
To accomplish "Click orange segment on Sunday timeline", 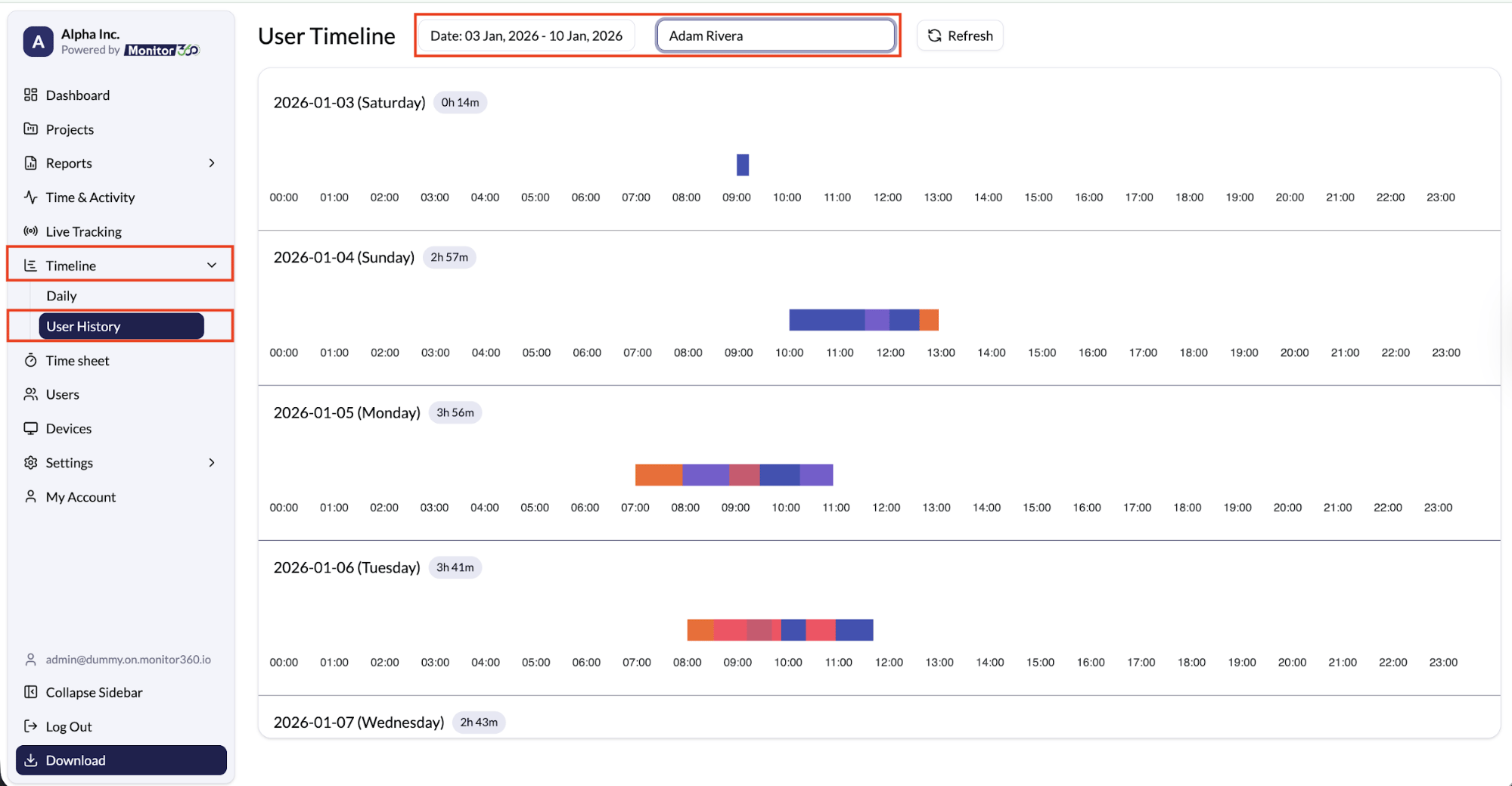I will (929, 320).
